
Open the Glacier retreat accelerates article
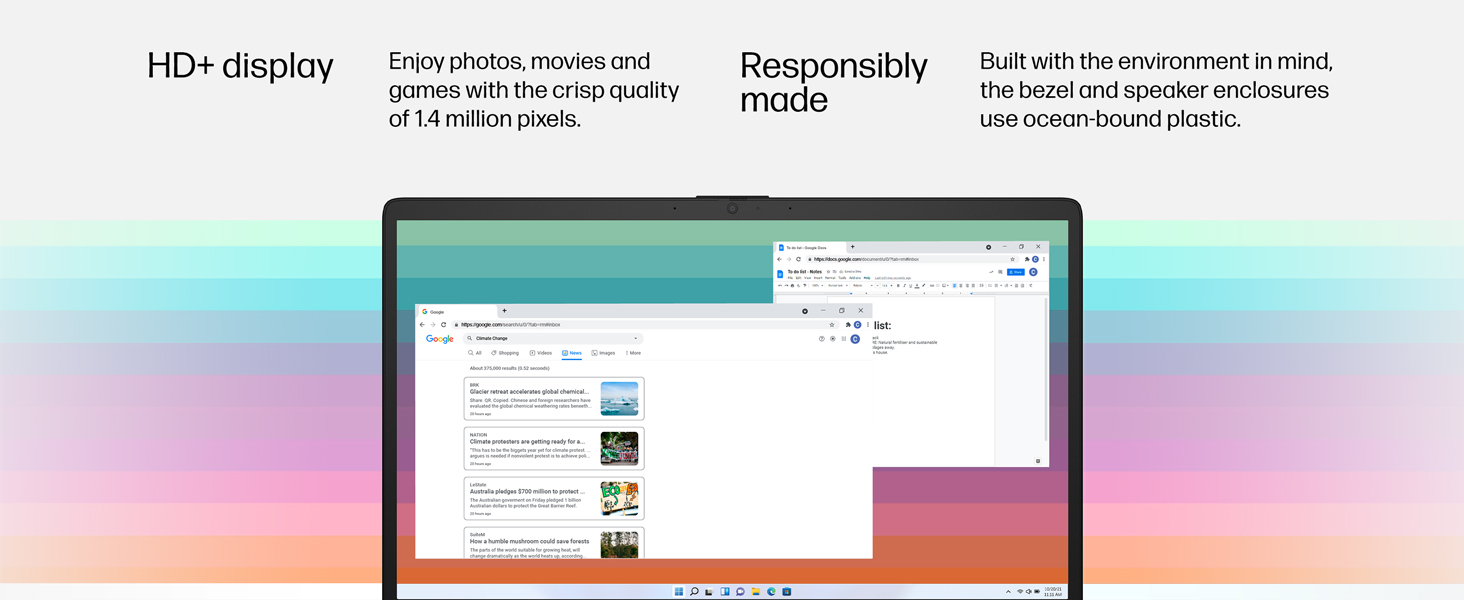[529, 392]
